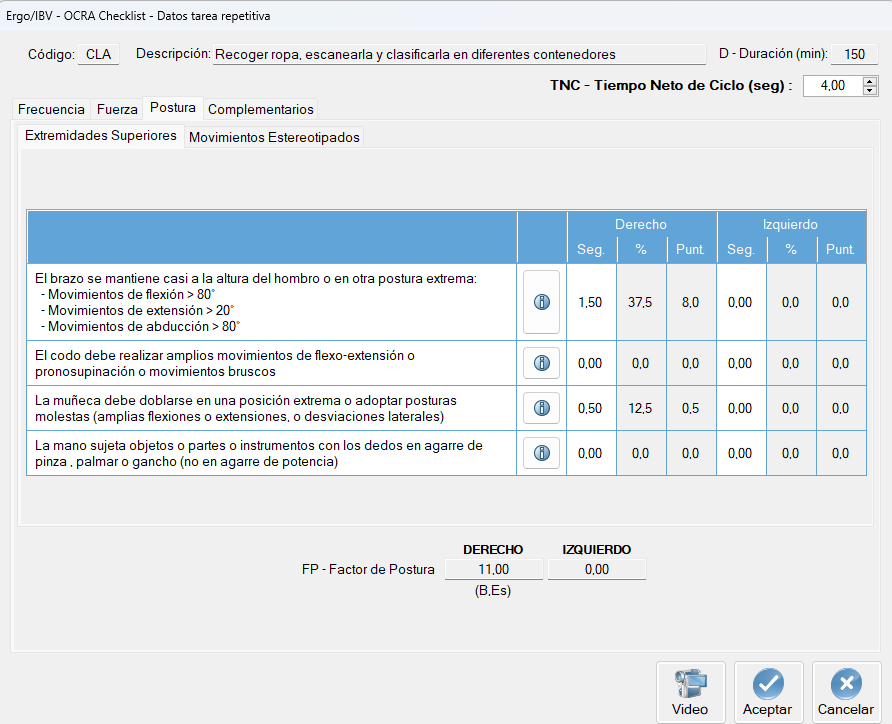Click the Video camera icon

click(x=690, y=685)
